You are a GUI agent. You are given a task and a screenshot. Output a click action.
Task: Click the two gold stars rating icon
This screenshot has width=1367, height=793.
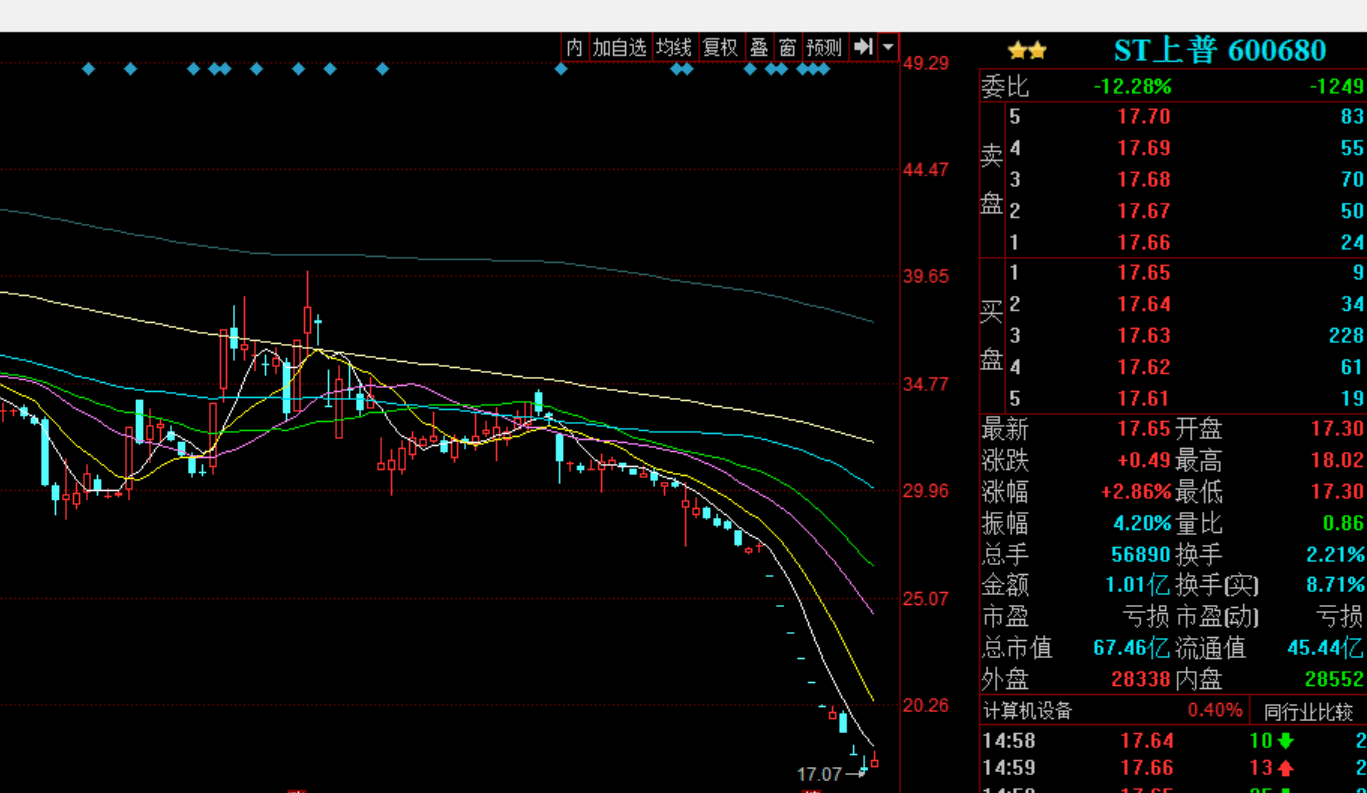(1027, 50)
